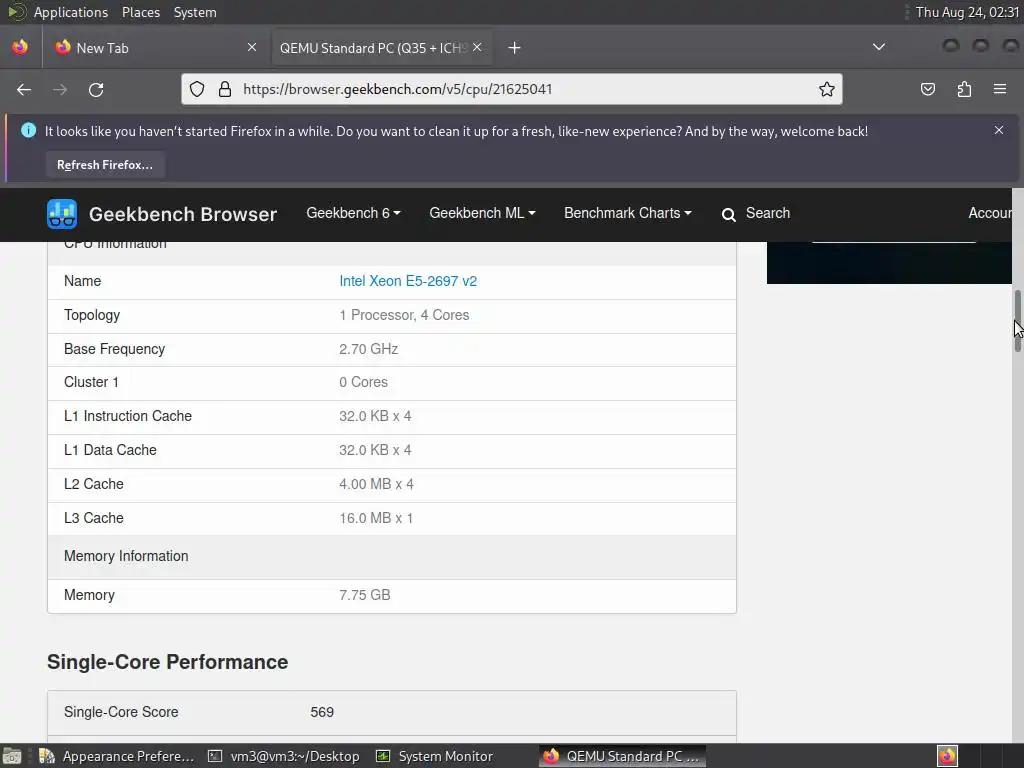Dismiss the Firefox refresh notification bar
This screenshot has height=768, width=1024.
(x=999, y=130)
